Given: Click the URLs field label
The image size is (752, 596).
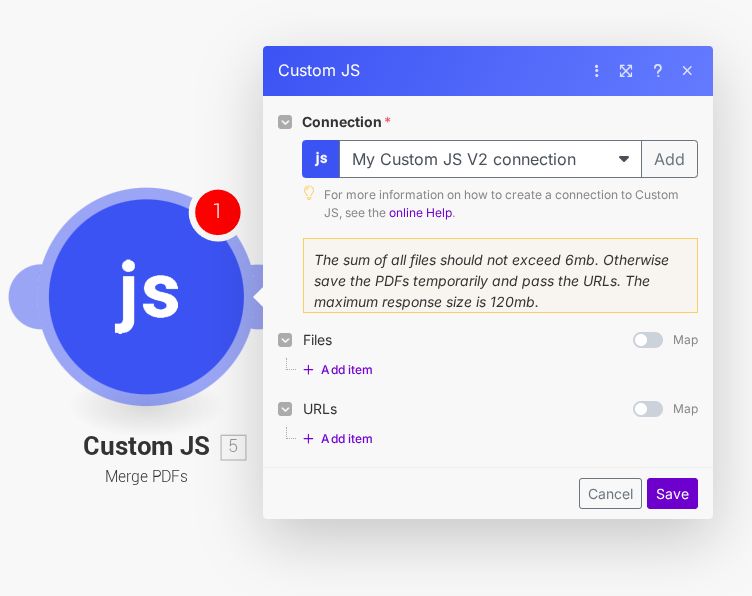Looking at the screenshot, I should tap(320, 409).
